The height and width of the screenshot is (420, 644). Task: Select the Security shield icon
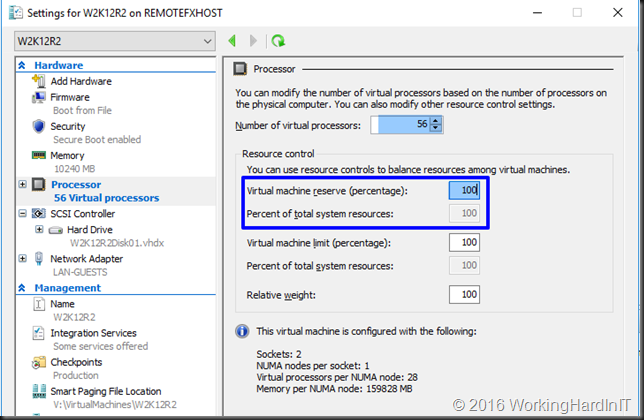[39, 126]
